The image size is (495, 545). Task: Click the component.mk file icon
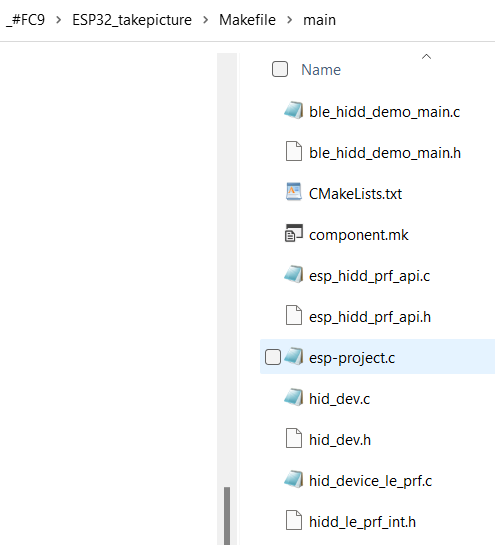click(293, 233)
